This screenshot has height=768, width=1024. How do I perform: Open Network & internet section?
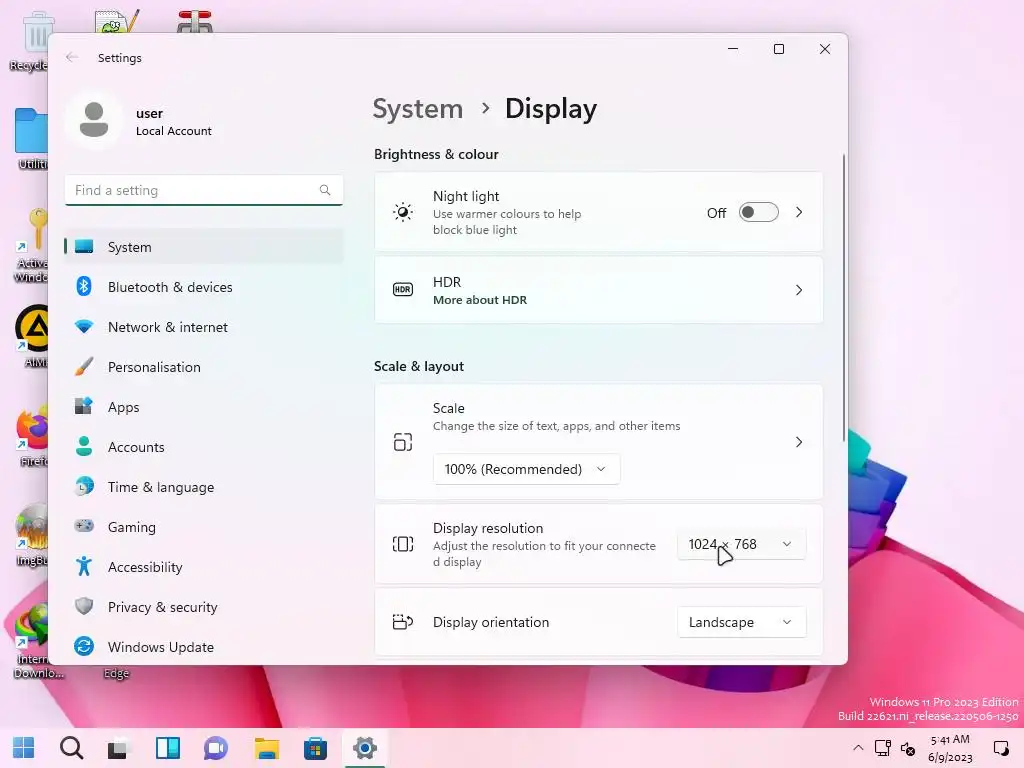click(x=204, y=327)
